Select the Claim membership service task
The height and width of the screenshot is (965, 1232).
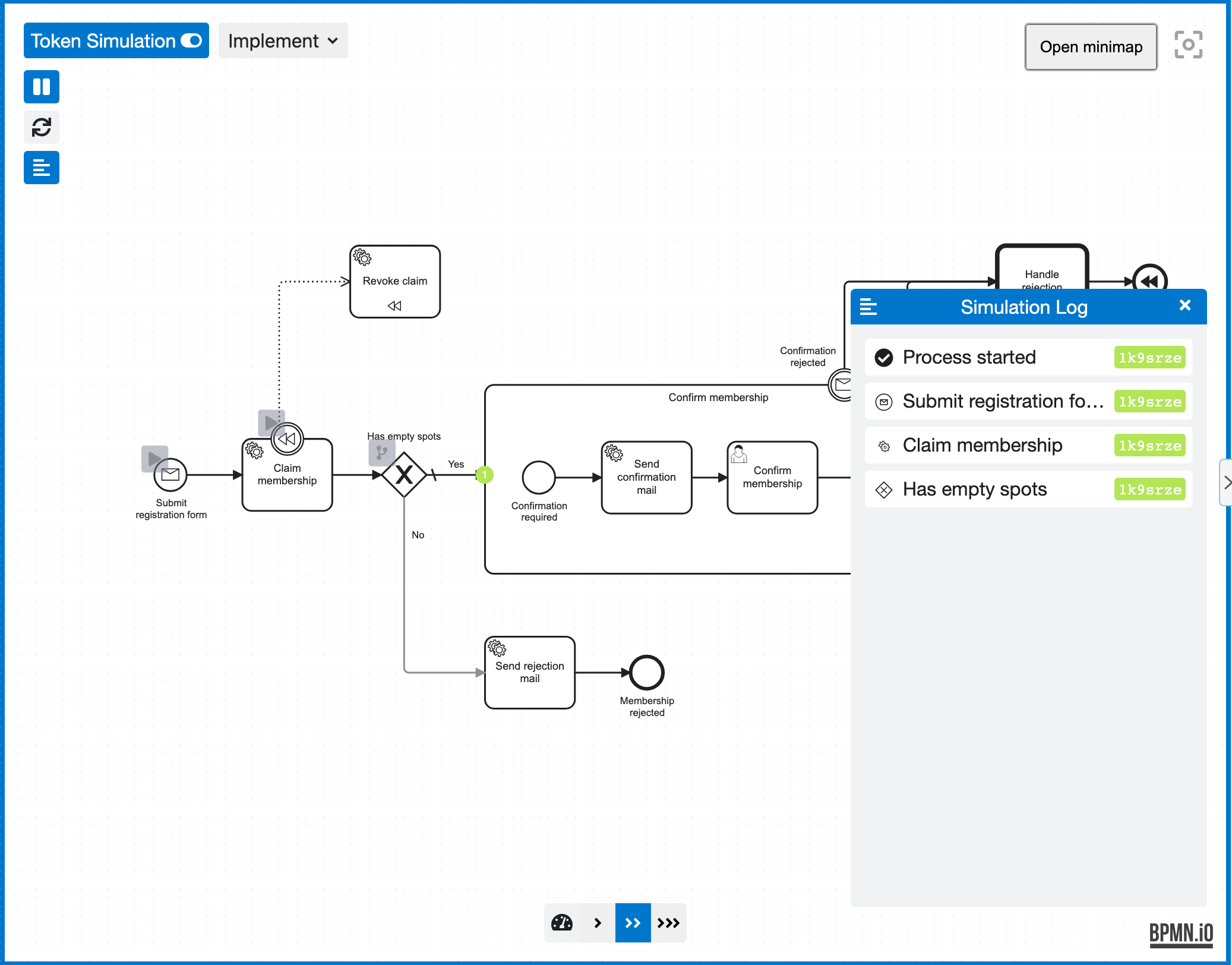point(288,475)
